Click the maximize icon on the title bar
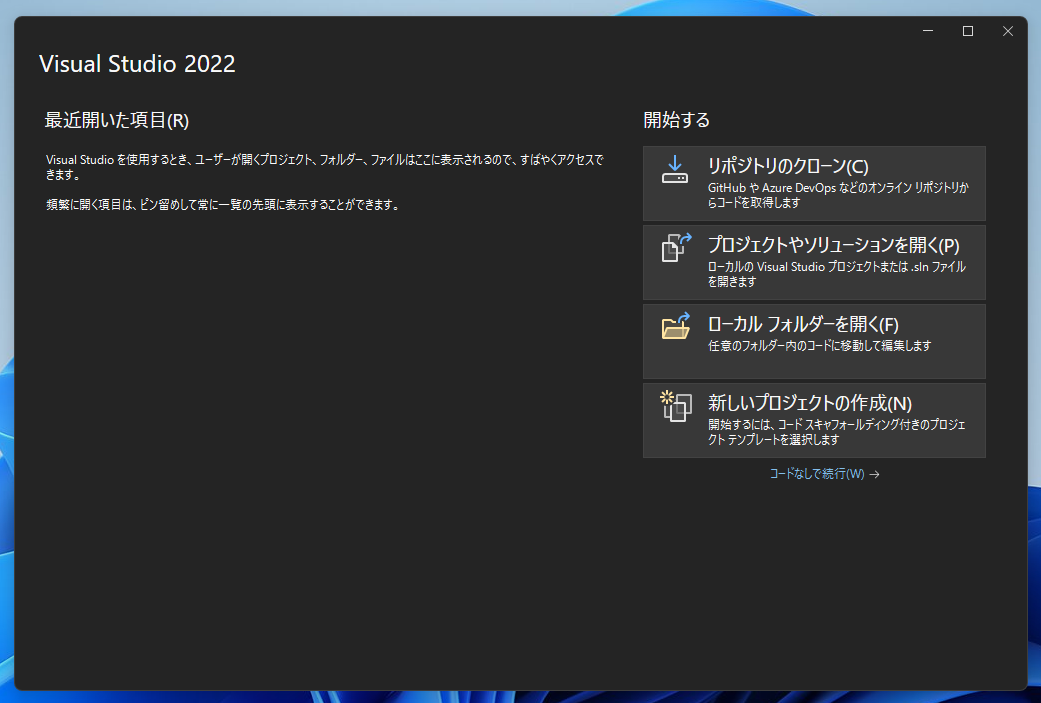The width and height of the screenshot is (1041, 703). coord(967,31)
